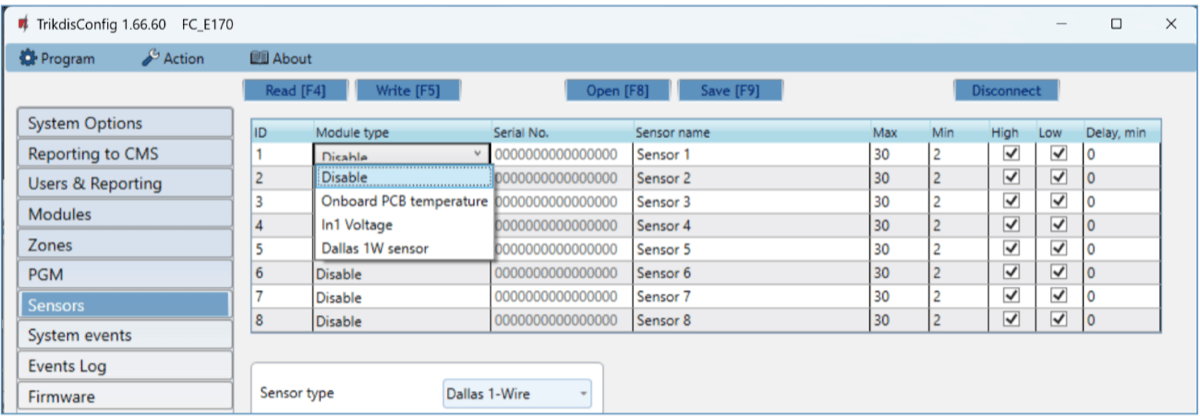Click the TrikdisConfig app icon in title bar
Image resolution: width=1200 pixels, height=416 pixels.
pos(21,24)
